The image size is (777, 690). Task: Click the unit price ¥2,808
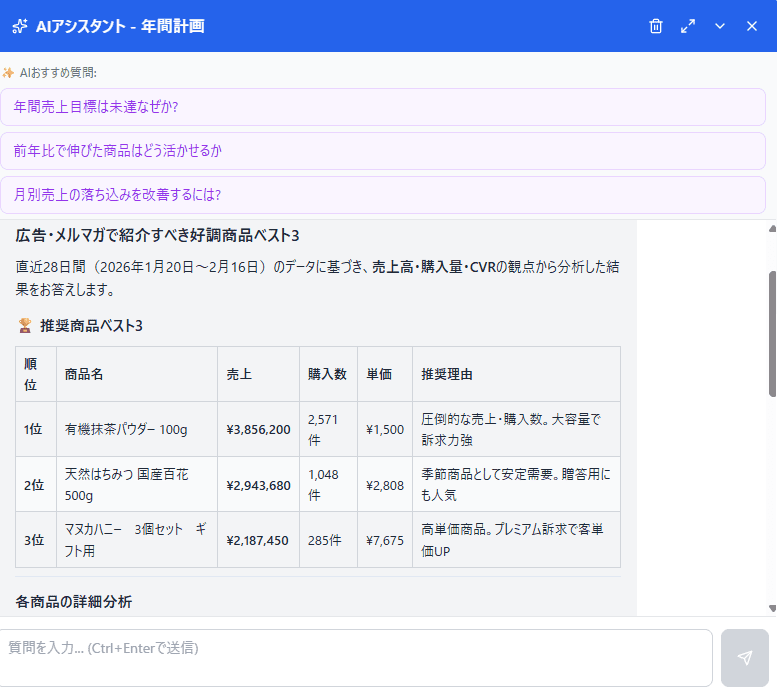click(385, 485)
